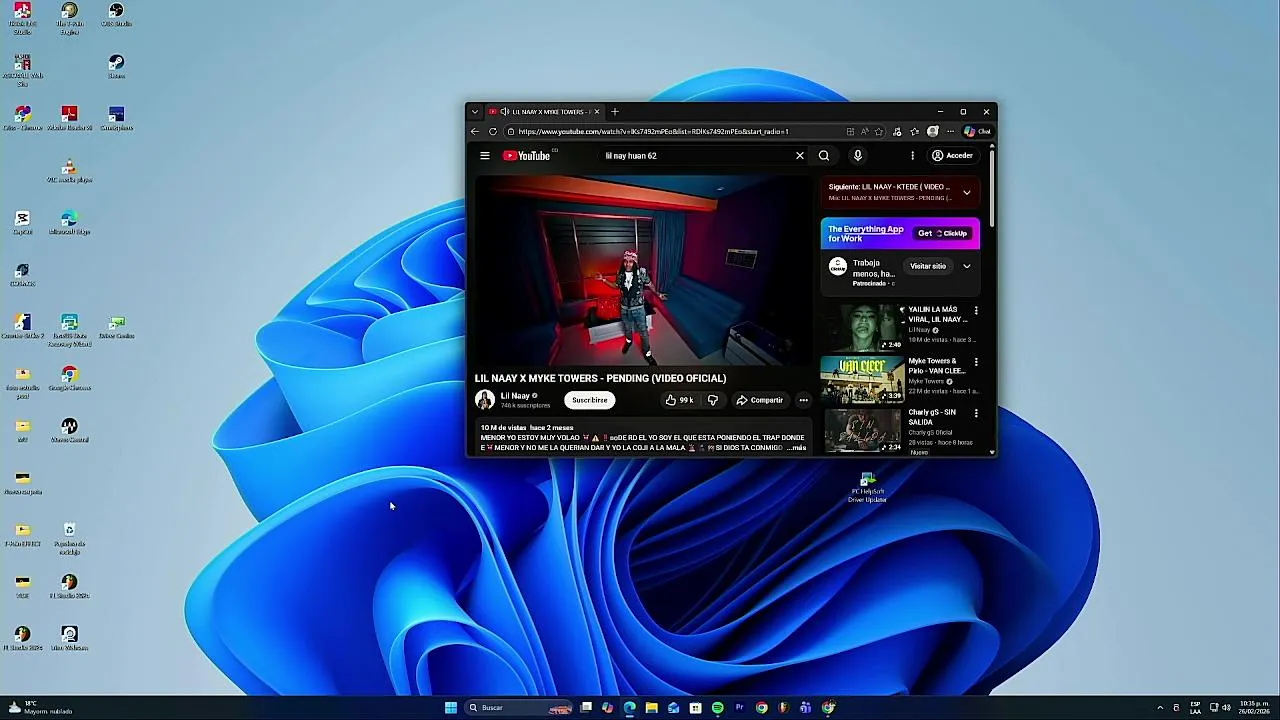Open Myke Towers VAN CLEEF video thumbnail
This screenshot has height=720, width=1280.
[862, 380]
